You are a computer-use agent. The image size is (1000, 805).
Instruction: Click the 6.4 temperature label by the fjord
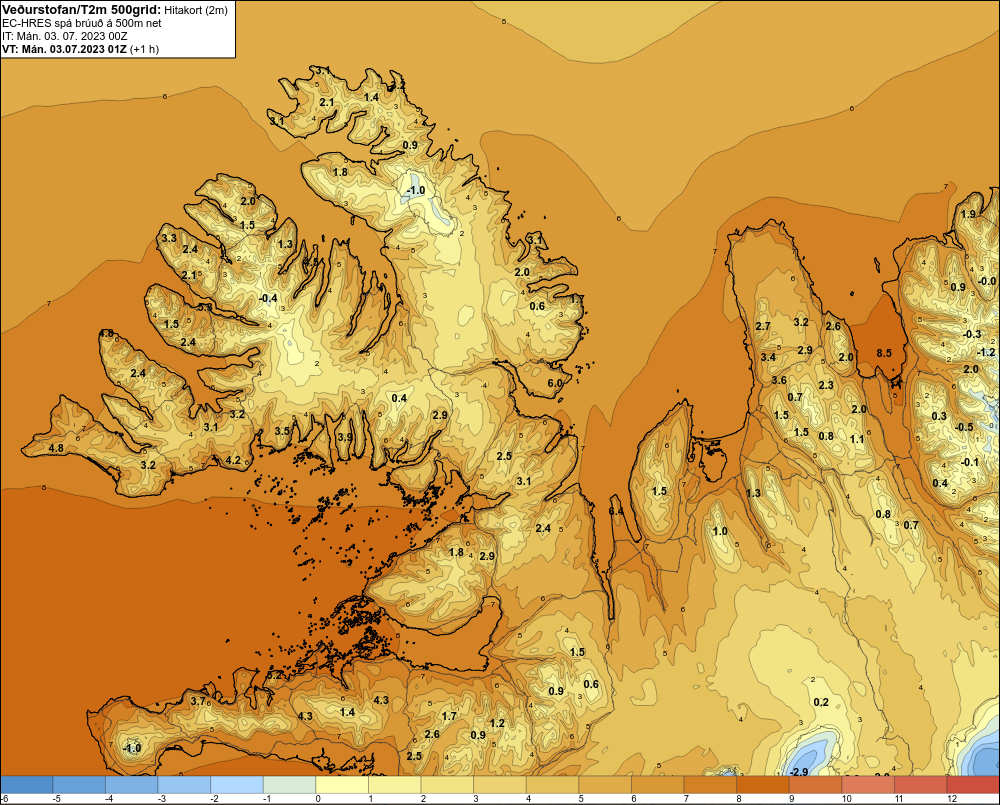616,512
